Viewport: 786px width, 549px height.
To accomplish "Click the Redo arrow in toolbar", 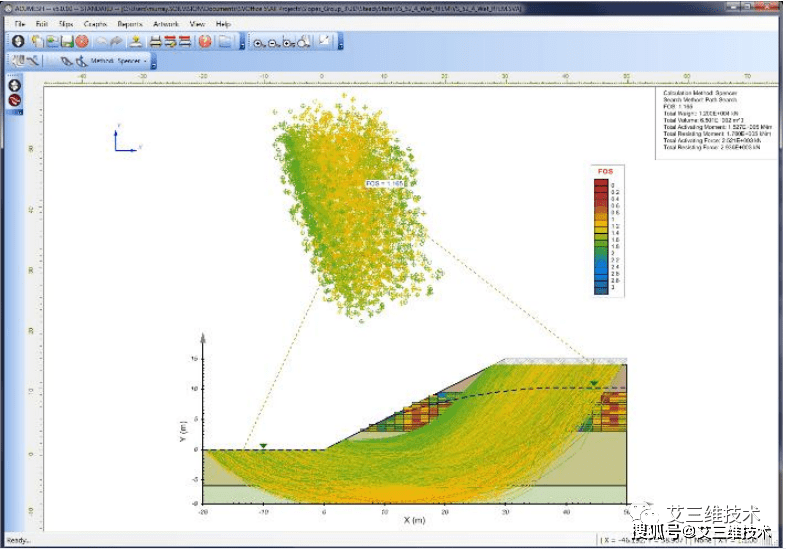I will [x=117, y=42].
